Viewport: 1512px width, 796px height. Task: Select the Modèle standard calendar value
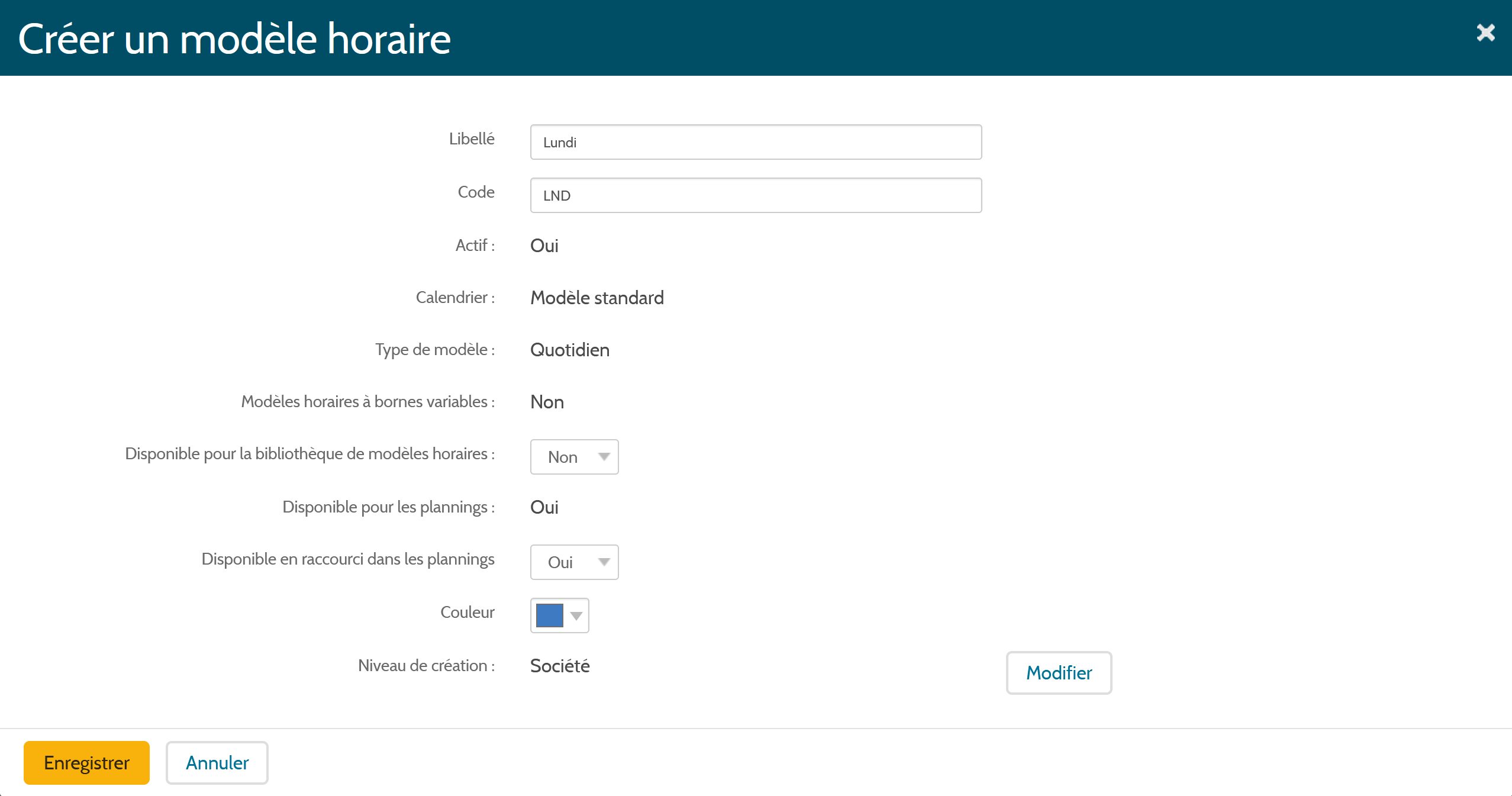[597, 298]
